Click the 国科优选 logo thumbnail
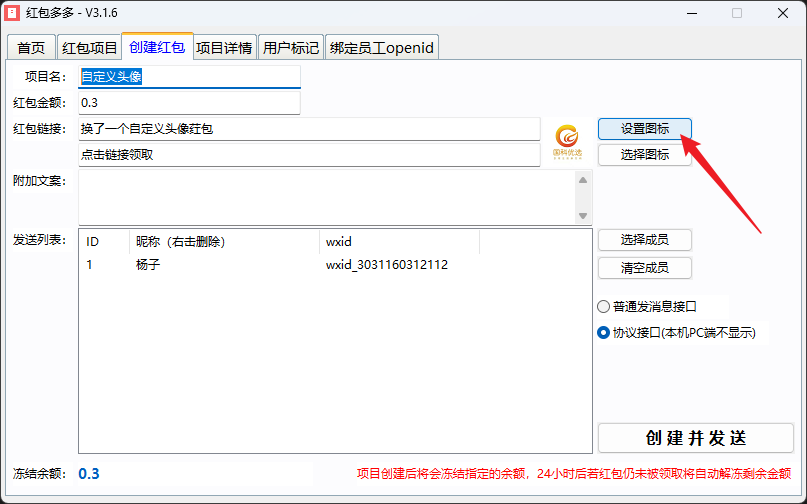 (568, 141)
